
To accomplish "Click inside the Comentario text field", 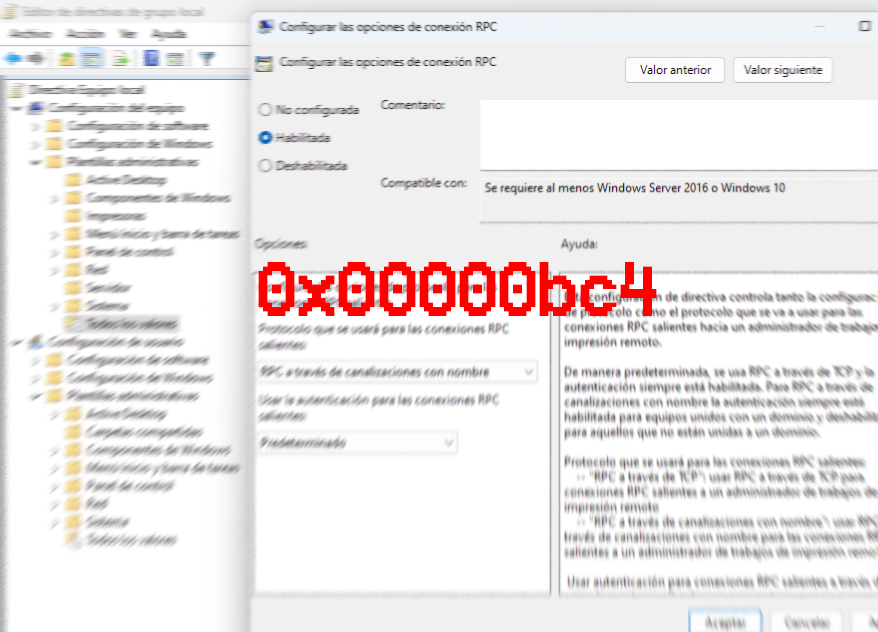I will pyautogui.click(x=670, y=130).
